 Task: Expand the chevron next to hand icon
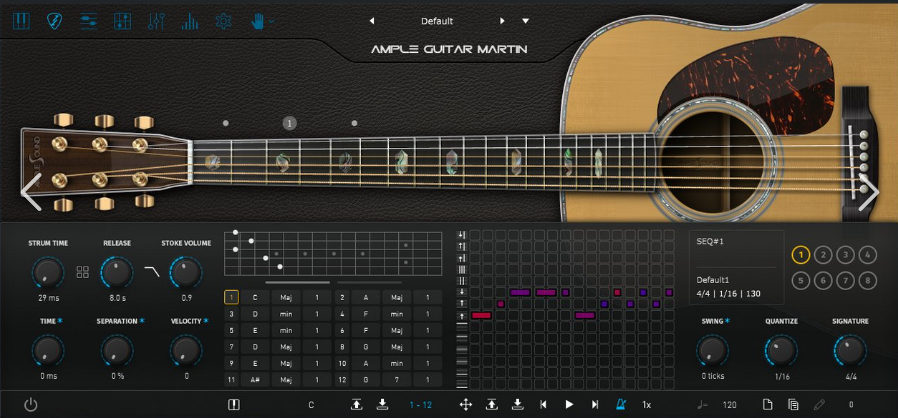pyautogui.click(x=271, y=21)
